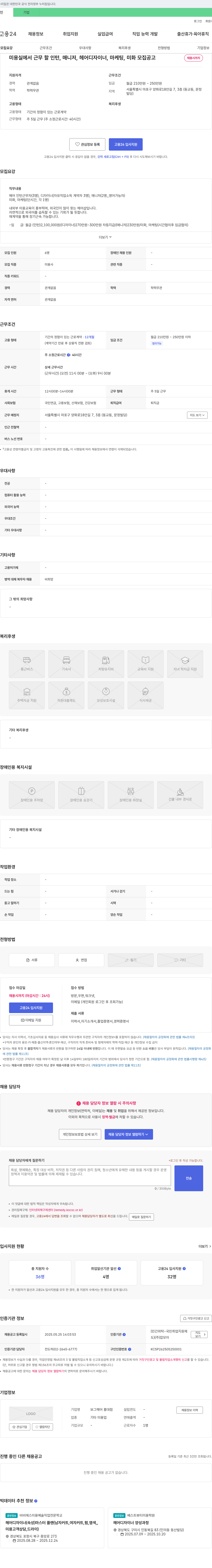Click the 장애인용 주차장 facility icon
The image size is (212, 1568).
(x=32, y=795)
